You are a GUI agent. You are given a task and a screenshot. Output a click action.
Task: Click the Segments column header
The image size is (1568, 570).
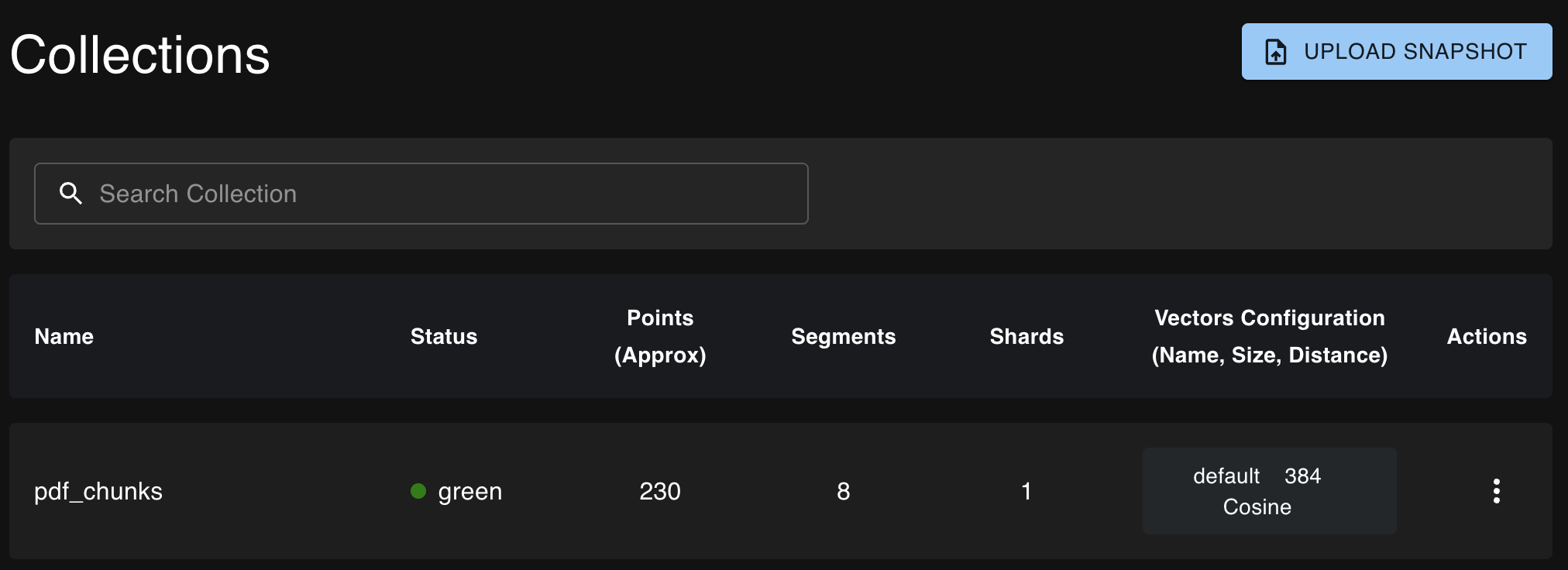[x=843, y=336]
